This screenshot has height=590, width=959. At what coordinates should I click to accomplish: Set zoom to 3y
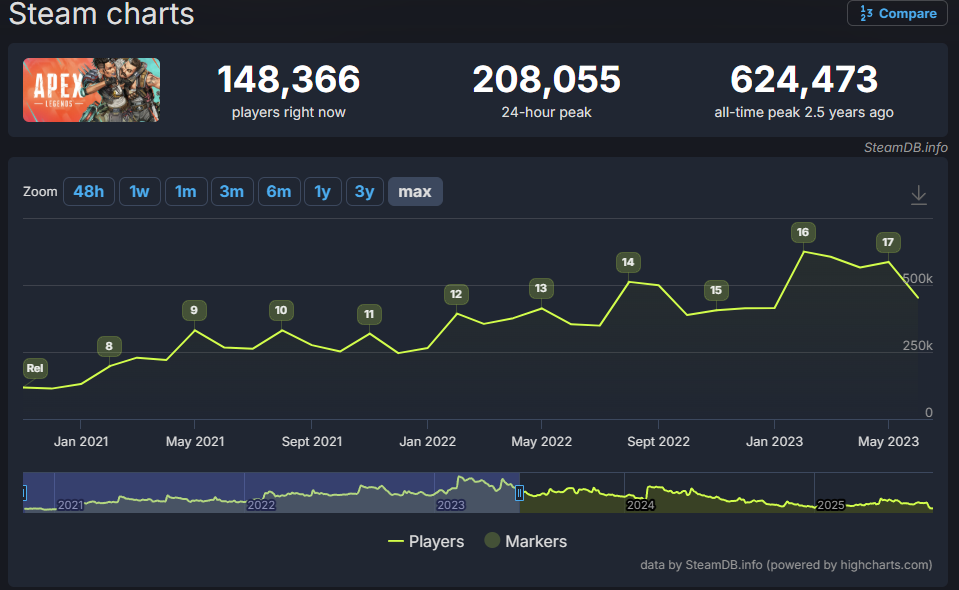[x=365, y=191]
